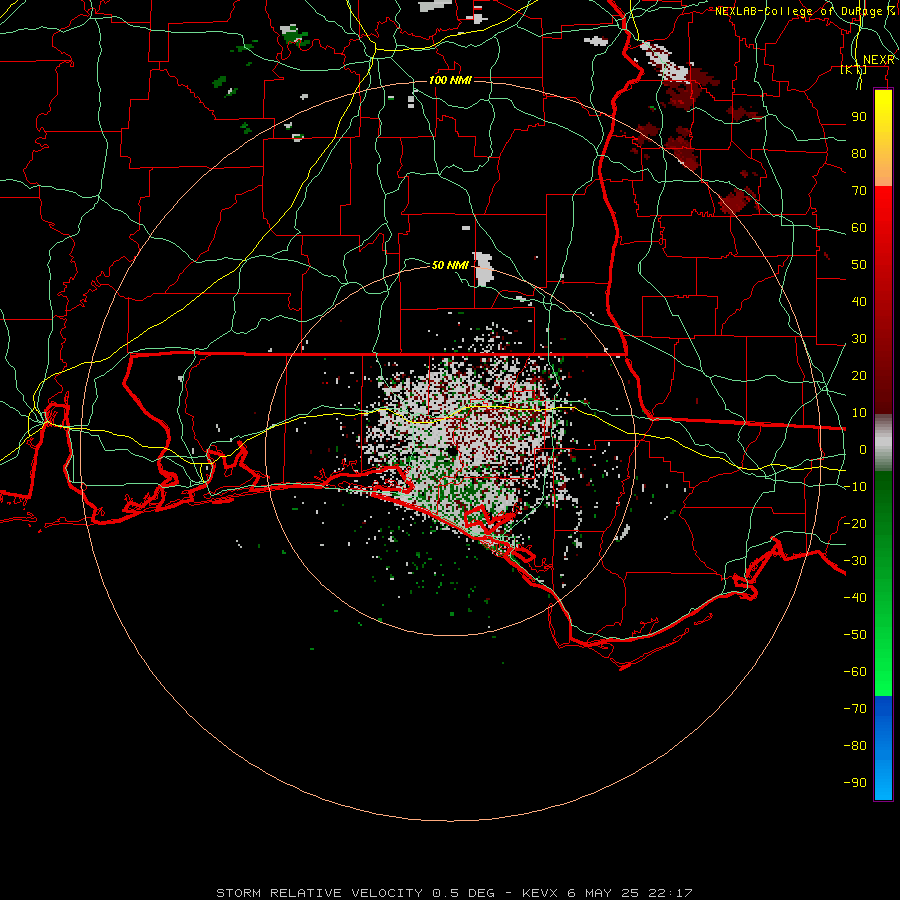The image size is (900, 900).
Task: Click the "50 NMI" range ring label
Action: tap(450, 265)
